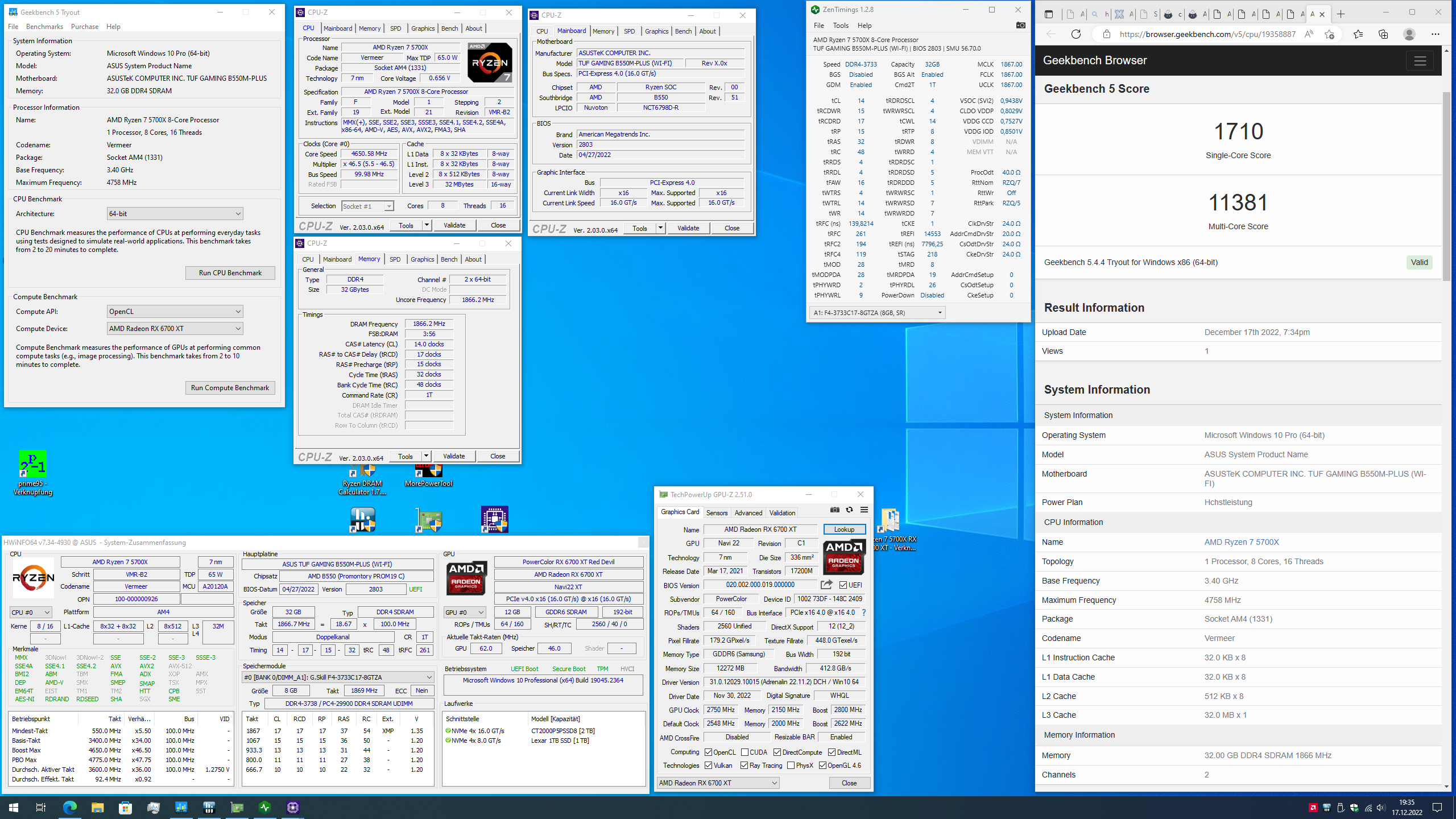Screen dimensions: 1456x819
Task: Click the GPU-Z refresh icon
Action: click(x=849, y=510)
